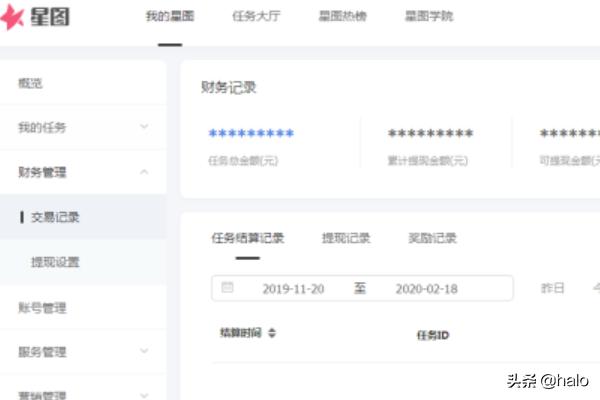Open the 星图热榜 tab
The height and width of the screenshot is (400, 600).
pos(343,16)
